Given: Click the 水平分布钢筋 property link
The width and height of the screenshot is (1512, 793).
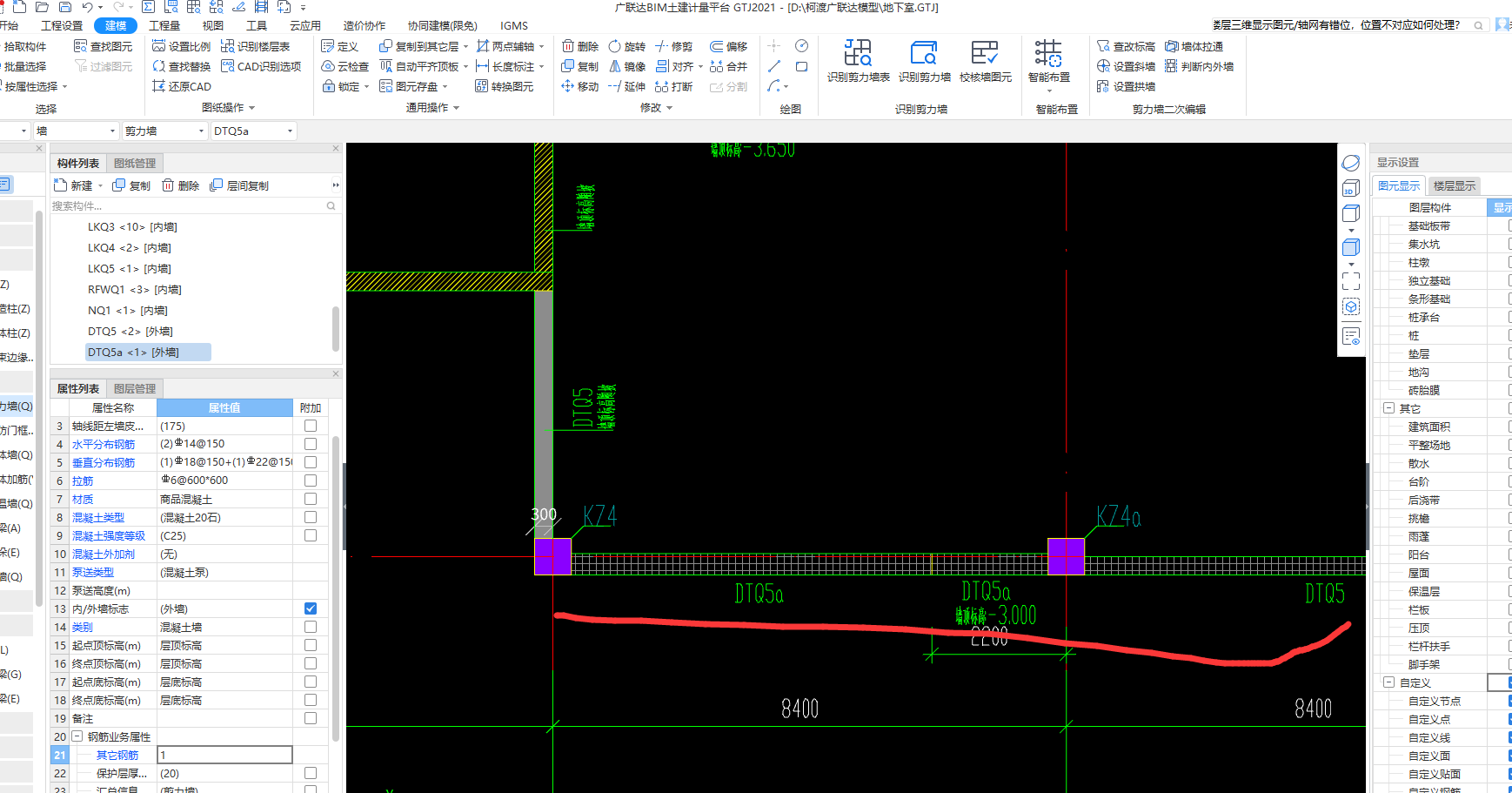Looking at the screenshot, I should (x=104, y=444).
